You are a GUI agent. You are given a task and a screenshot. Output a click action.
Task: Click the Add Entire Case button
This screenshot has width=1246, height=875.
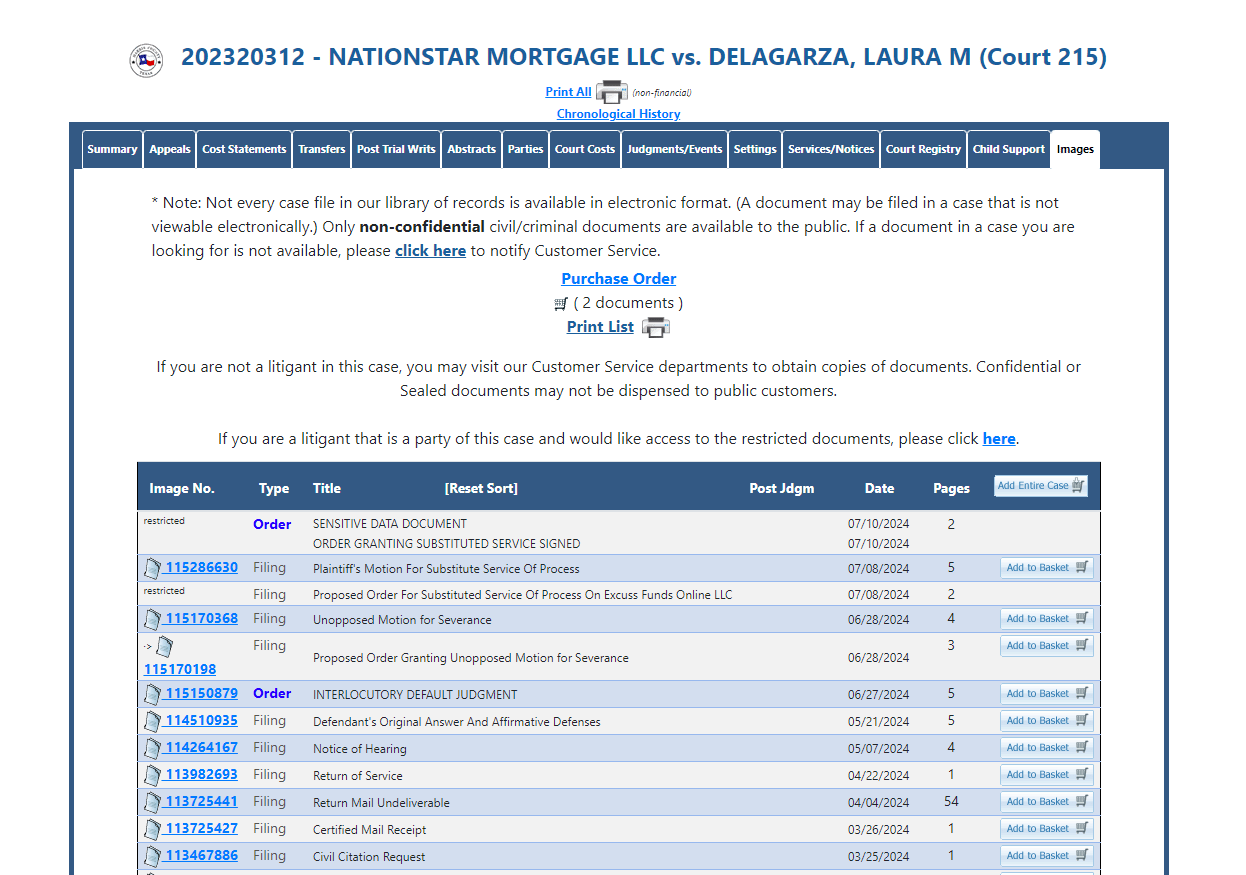(x=1041, y=486)
